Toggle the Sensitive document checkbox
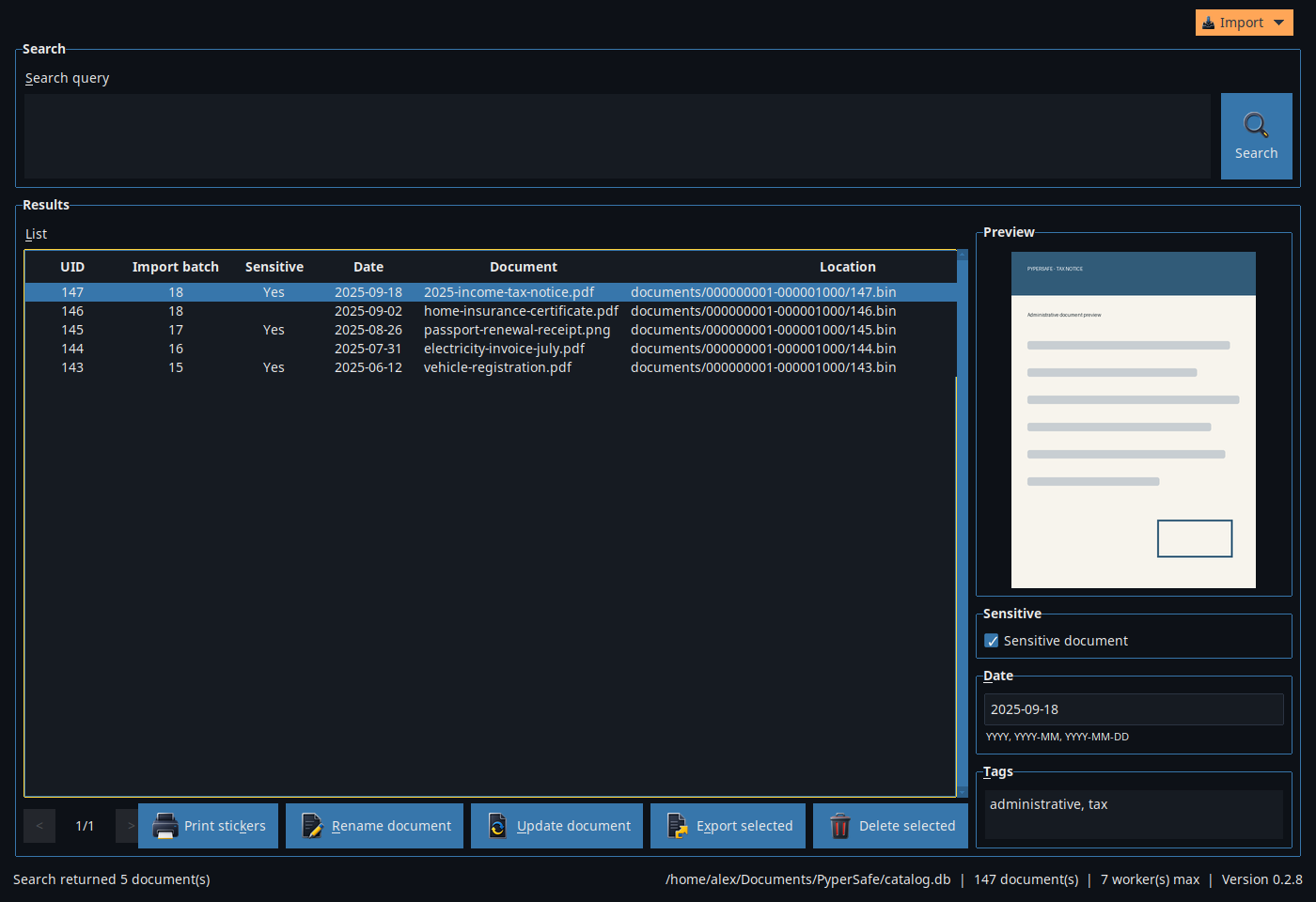Viewport: 1316px width, 902px height. [x=992, y=641]
